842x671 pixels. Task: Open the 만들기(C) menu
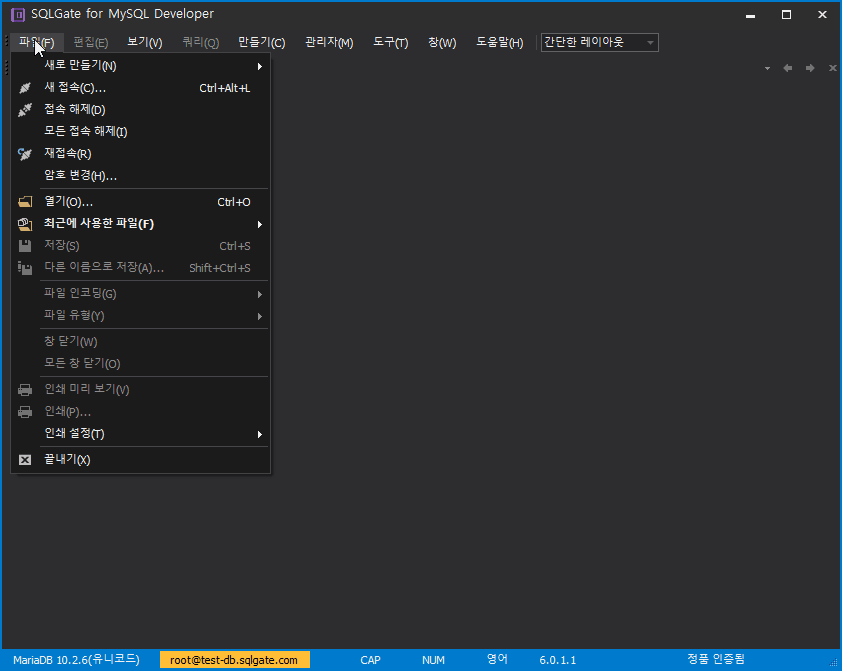(x=262, y=42)
